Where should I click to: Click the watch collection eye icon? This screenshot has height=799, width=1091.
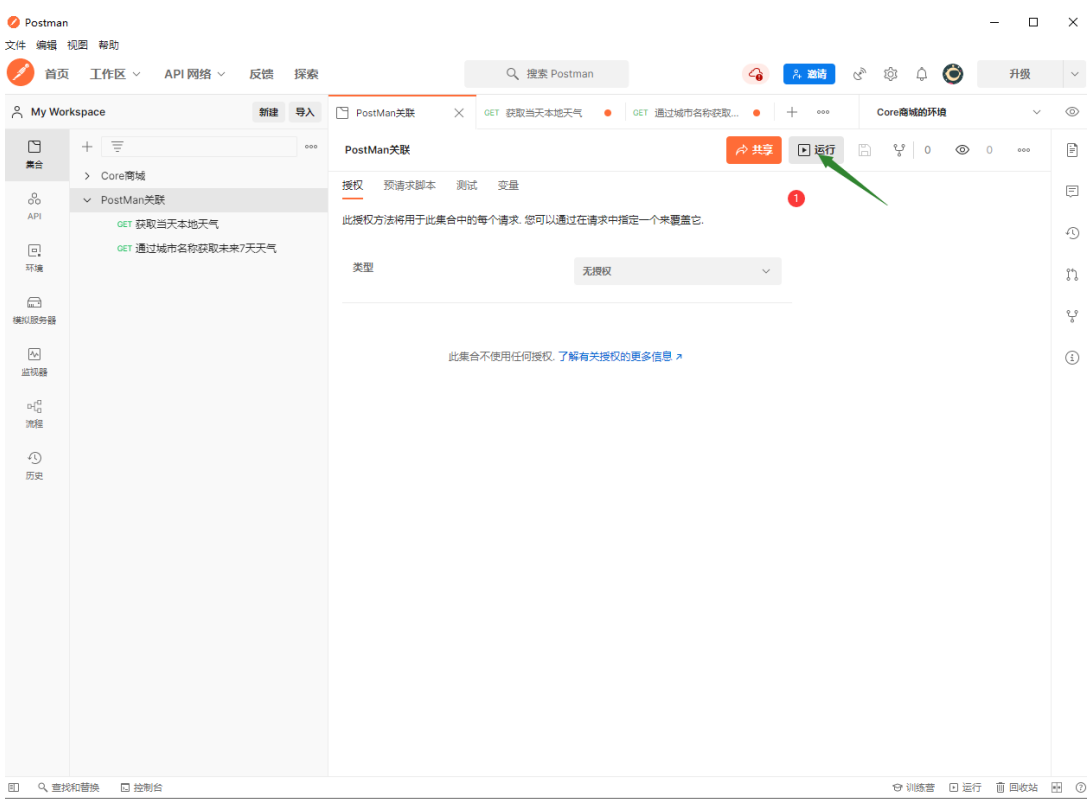[x=962, y=150]
